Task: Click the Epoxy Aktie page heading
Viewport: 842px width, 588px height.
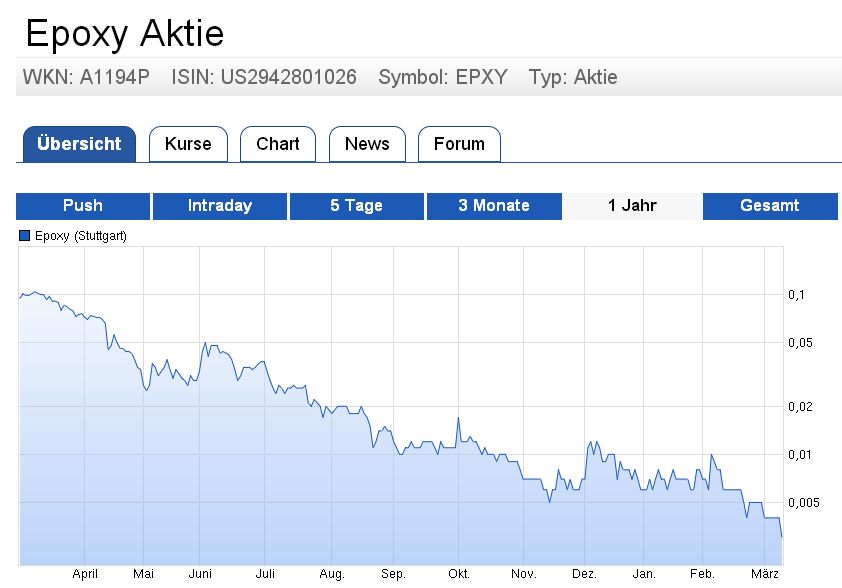Action: pyautogui.click(x=124, y=34)
